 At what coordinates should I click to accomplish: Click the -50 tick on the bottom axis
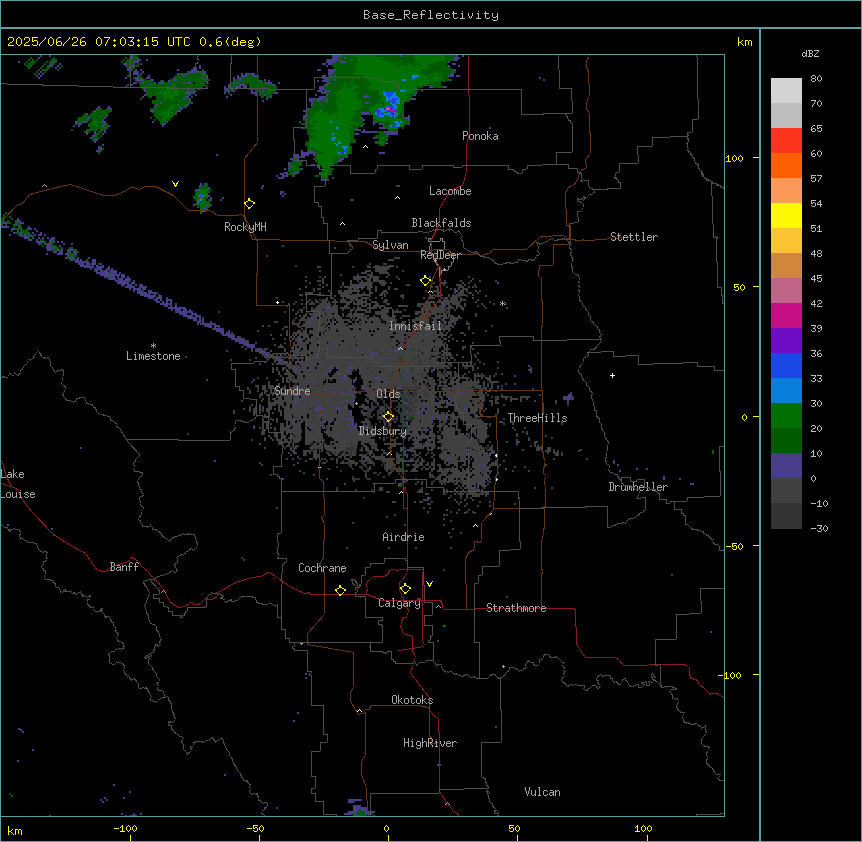pos(255,828)
